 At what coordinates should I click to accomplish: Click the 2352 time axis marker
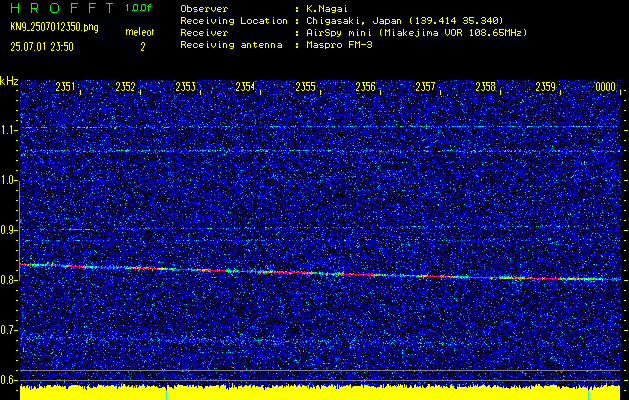[125, 87]
